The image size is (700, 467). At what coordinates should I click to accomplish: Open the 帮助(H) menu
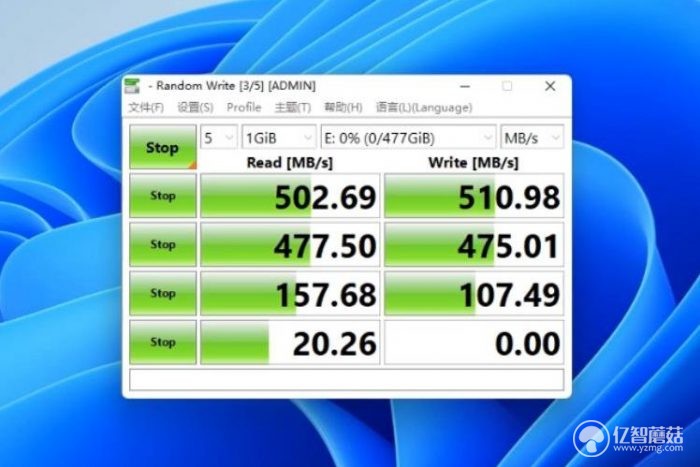click(x=343, y=108)
